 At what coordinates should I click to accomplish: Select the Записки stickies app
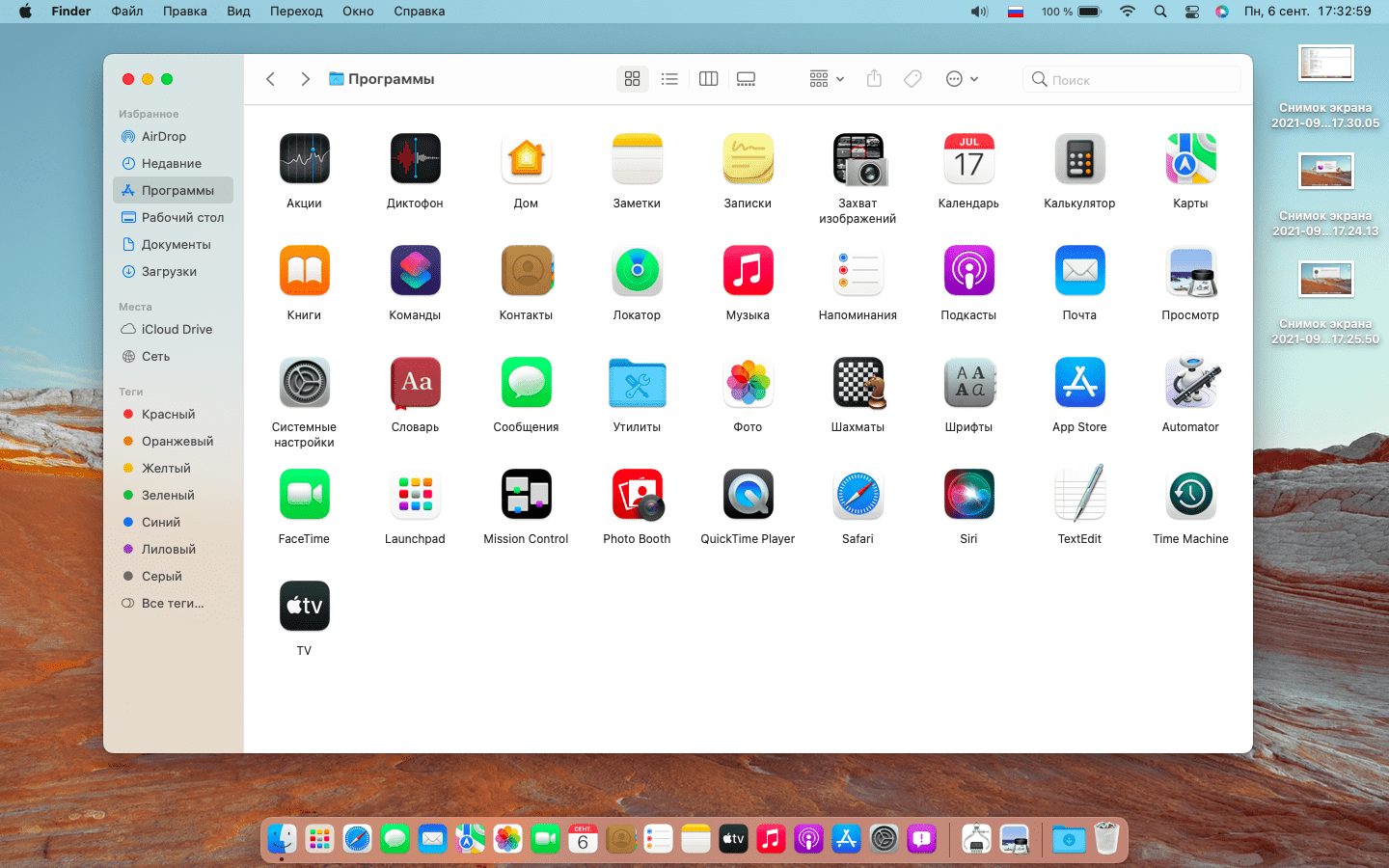(748, 158)
